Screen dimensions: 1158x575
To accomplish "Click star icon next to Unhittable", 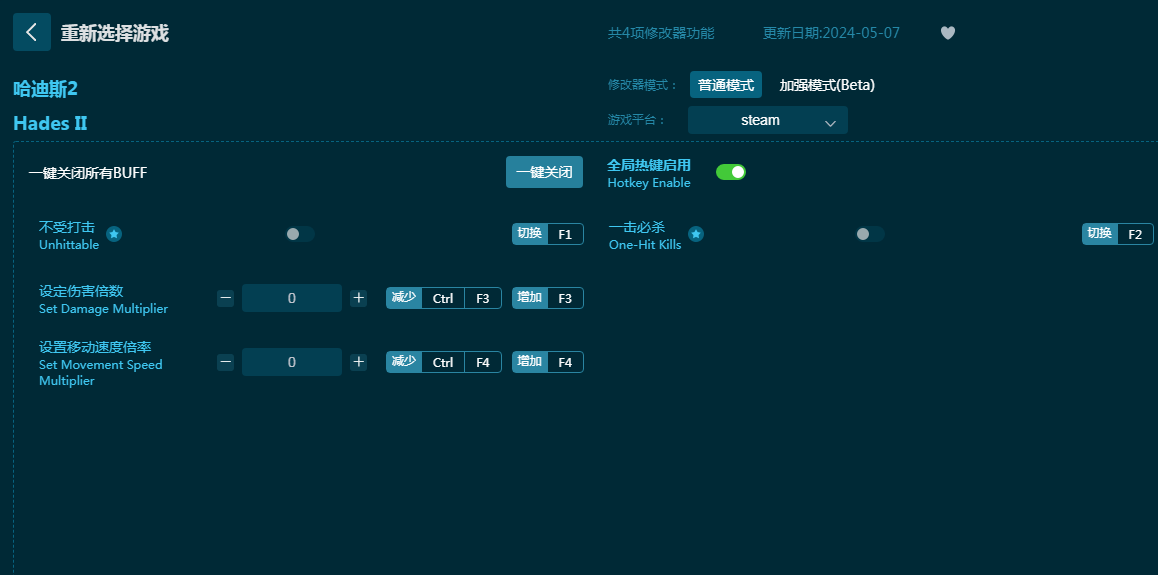I will click(x=114, y=234).
